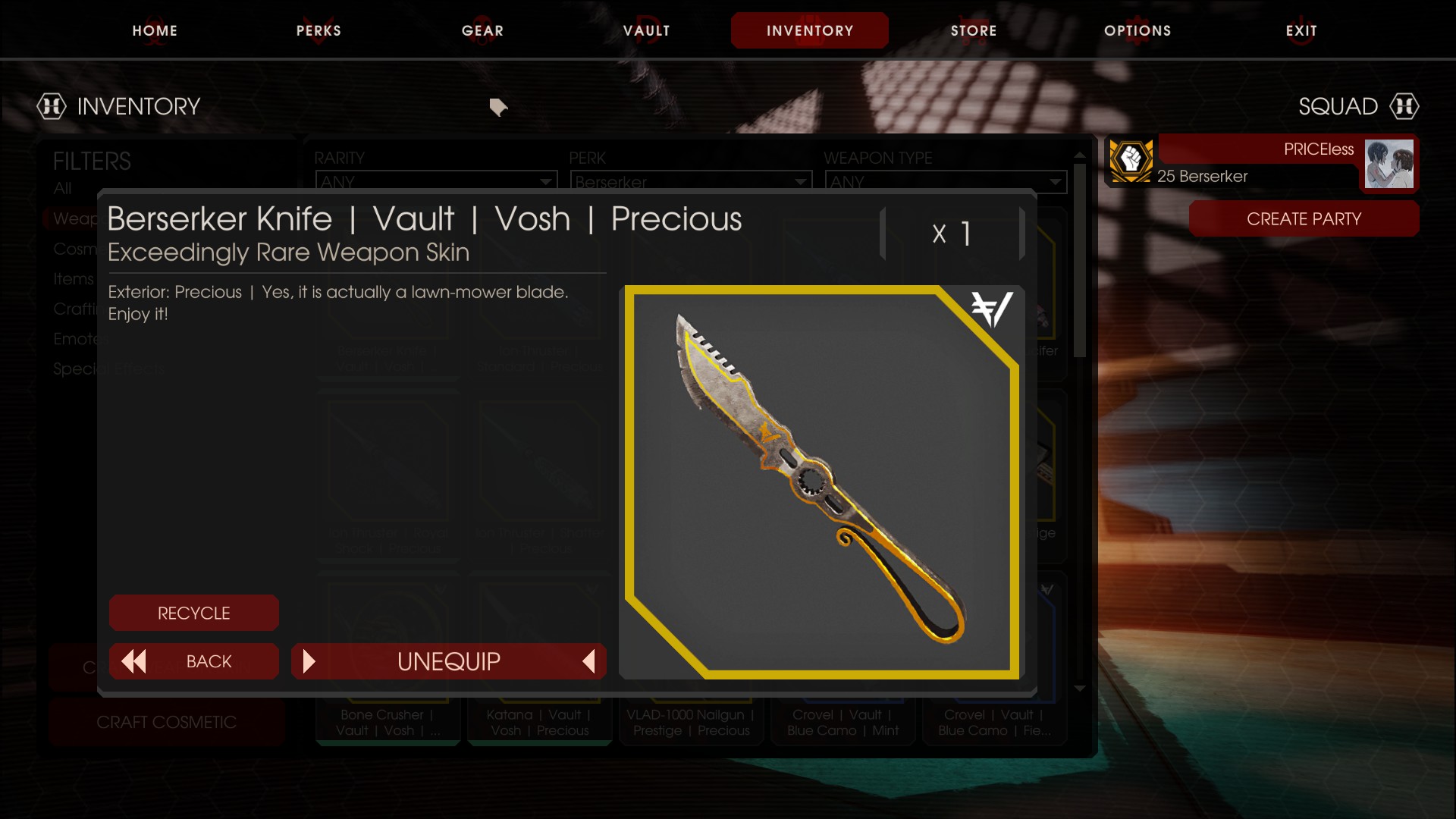Click the left arrow on UNEQUIP button
The height and width of the screenshot is (819, 1456).
tap(588, 661)
